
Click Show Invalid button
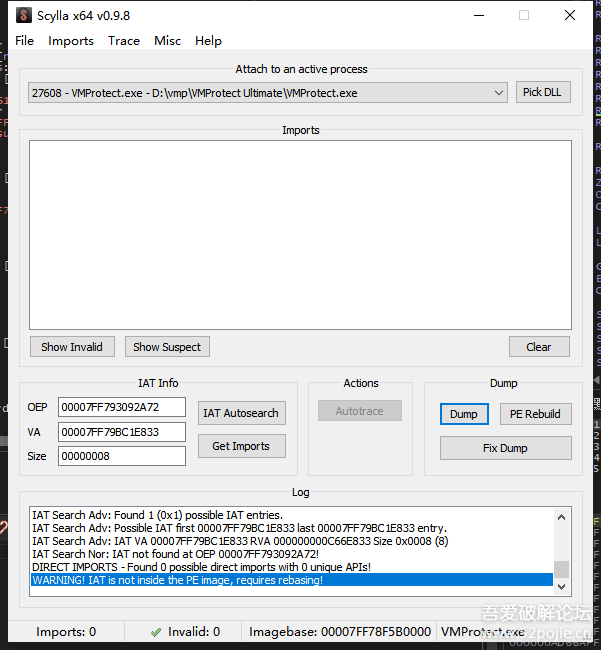click(x=72, y=347)
